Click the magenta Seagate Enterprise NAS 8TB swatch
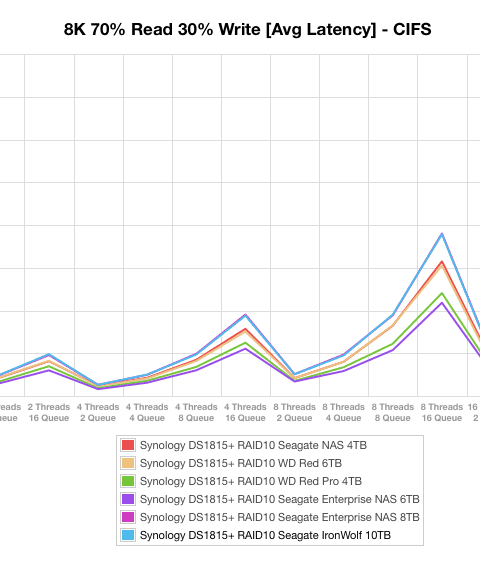The height and width of the screenshot is (574, 480). (128, 517)
